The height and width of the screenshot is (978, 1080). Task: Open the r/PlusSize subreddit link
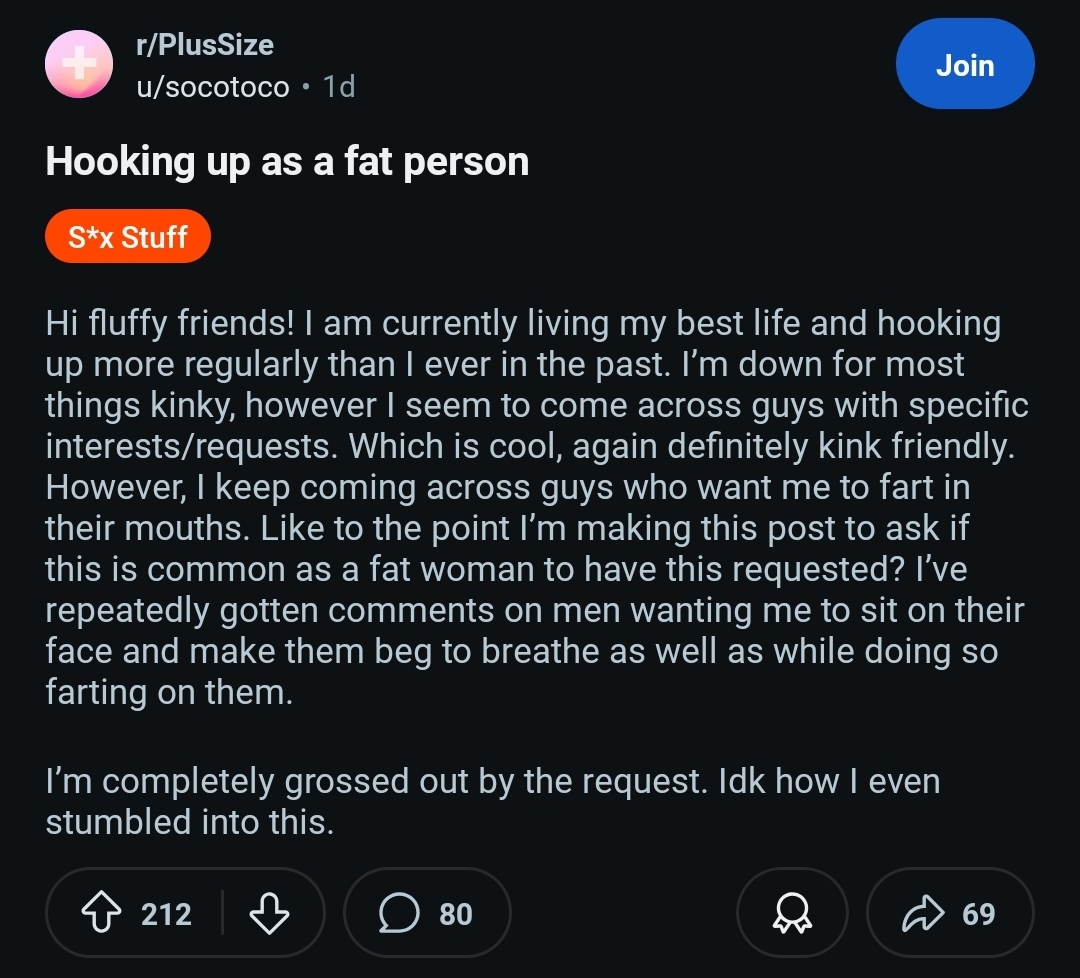[205, 45]
